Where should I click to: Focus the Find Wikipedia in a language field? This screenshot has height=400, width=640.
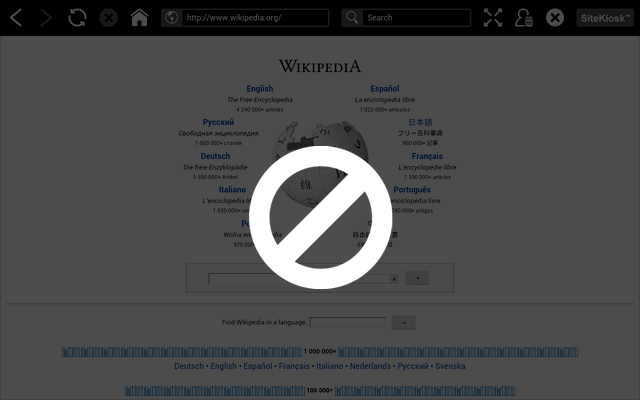coord(347,322)
